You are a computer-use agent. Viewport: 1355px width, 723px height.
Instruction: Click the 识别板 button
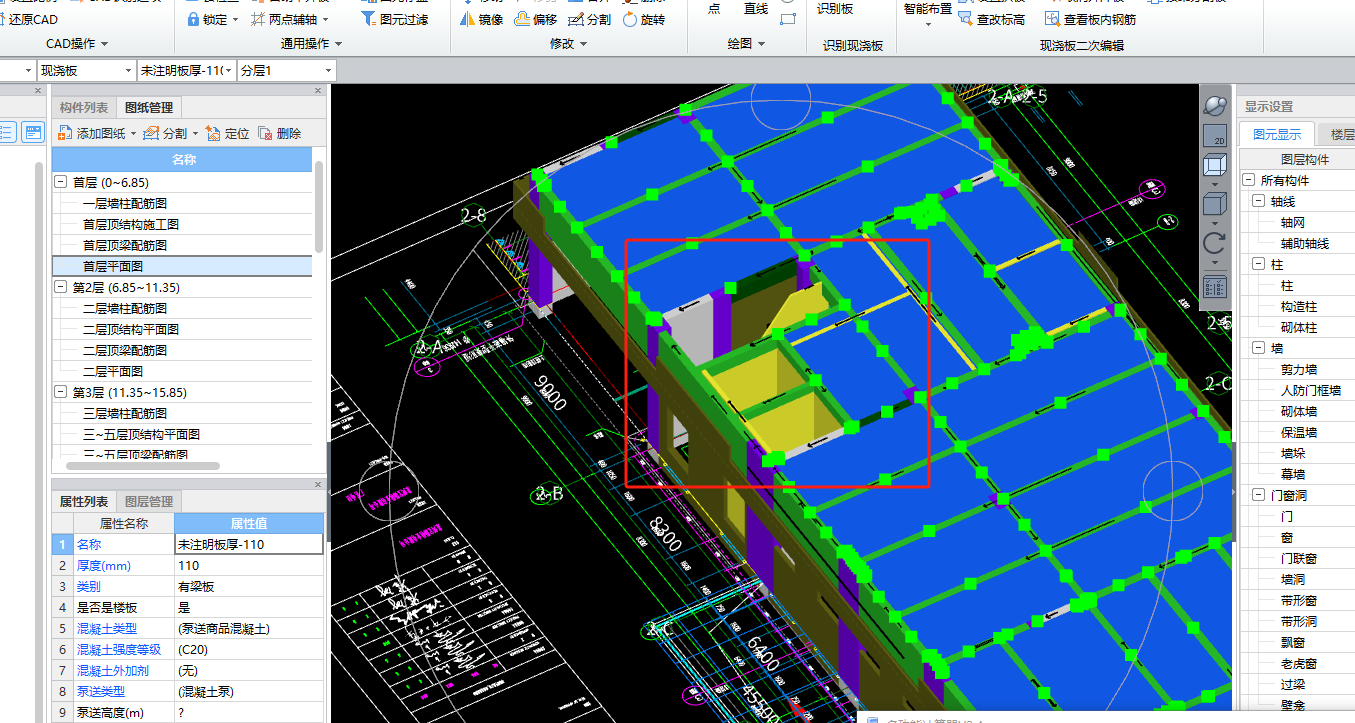pos(835,9)
